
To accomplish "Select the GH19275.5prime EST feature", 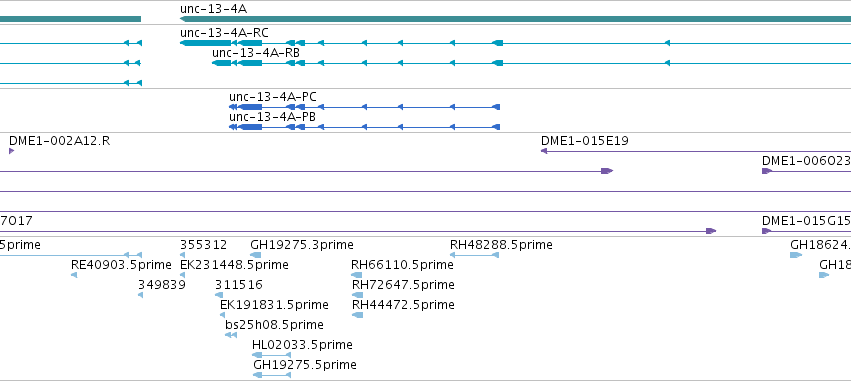I will click(x=272, y=375).
